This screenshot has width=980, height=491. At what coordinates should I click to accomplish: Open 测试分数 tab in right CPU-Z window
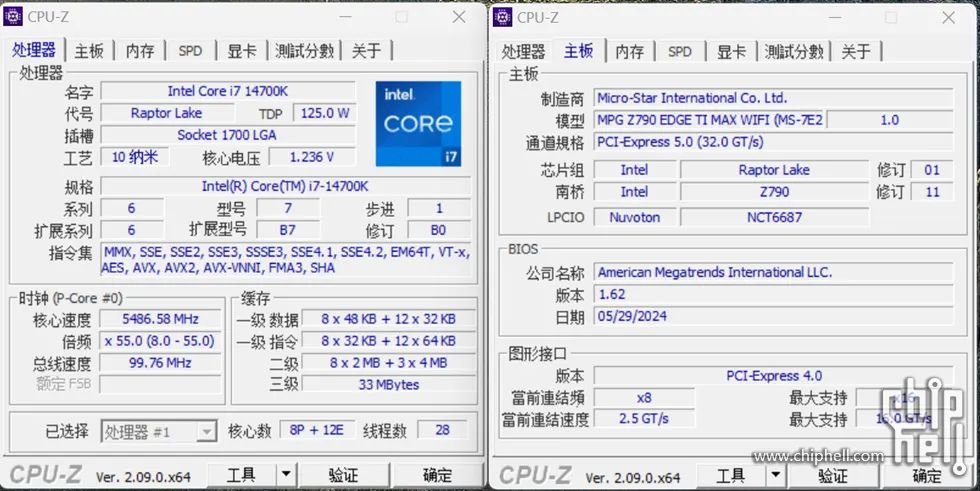tap(794, 51)
